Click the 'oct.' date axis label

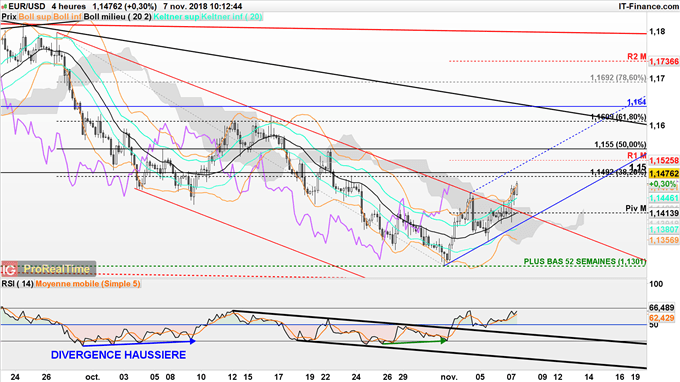coord(92,377)
